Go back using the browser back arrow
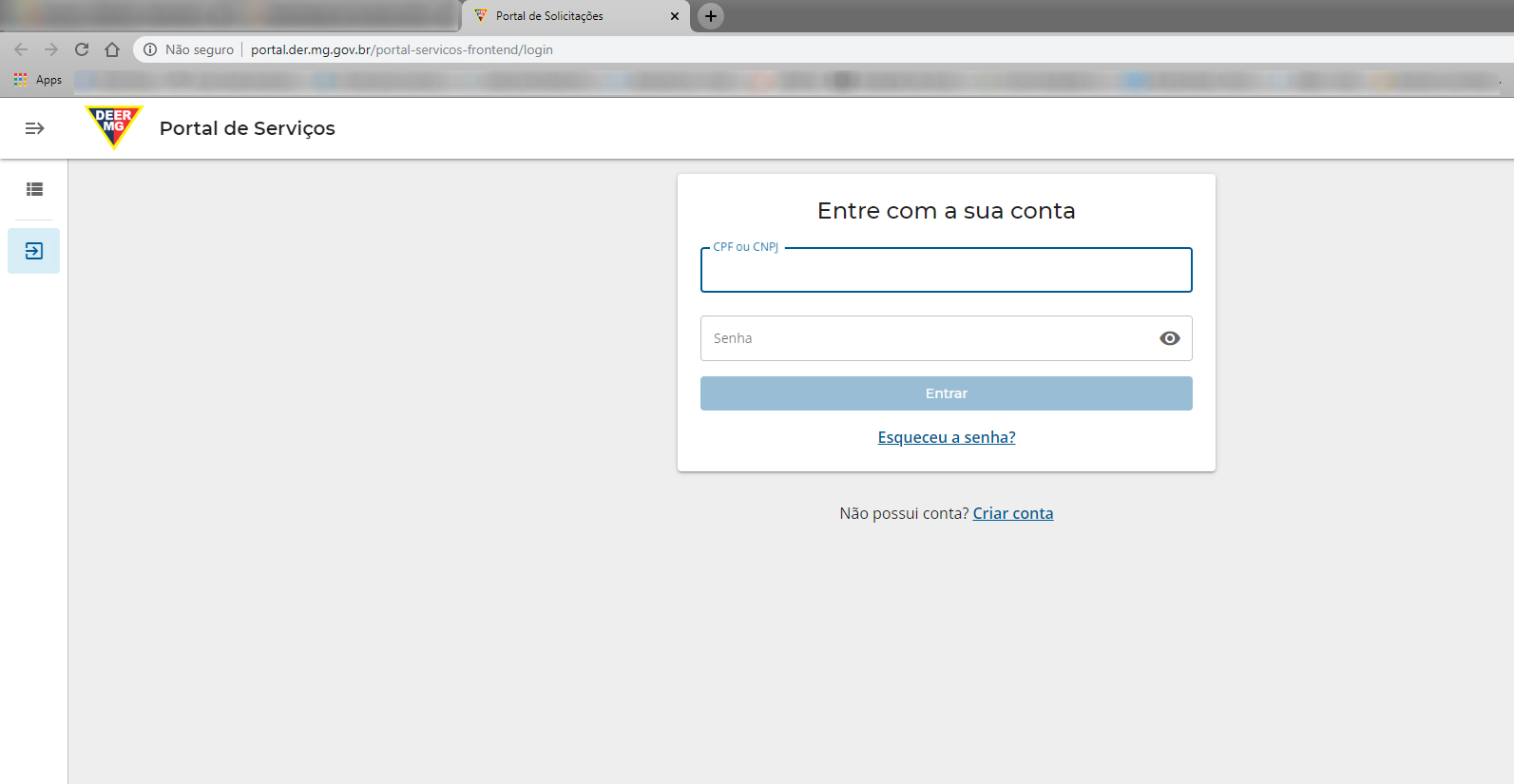Image resolution: width=1514 pixels, height=784 pixels. (x=21, y=49)
